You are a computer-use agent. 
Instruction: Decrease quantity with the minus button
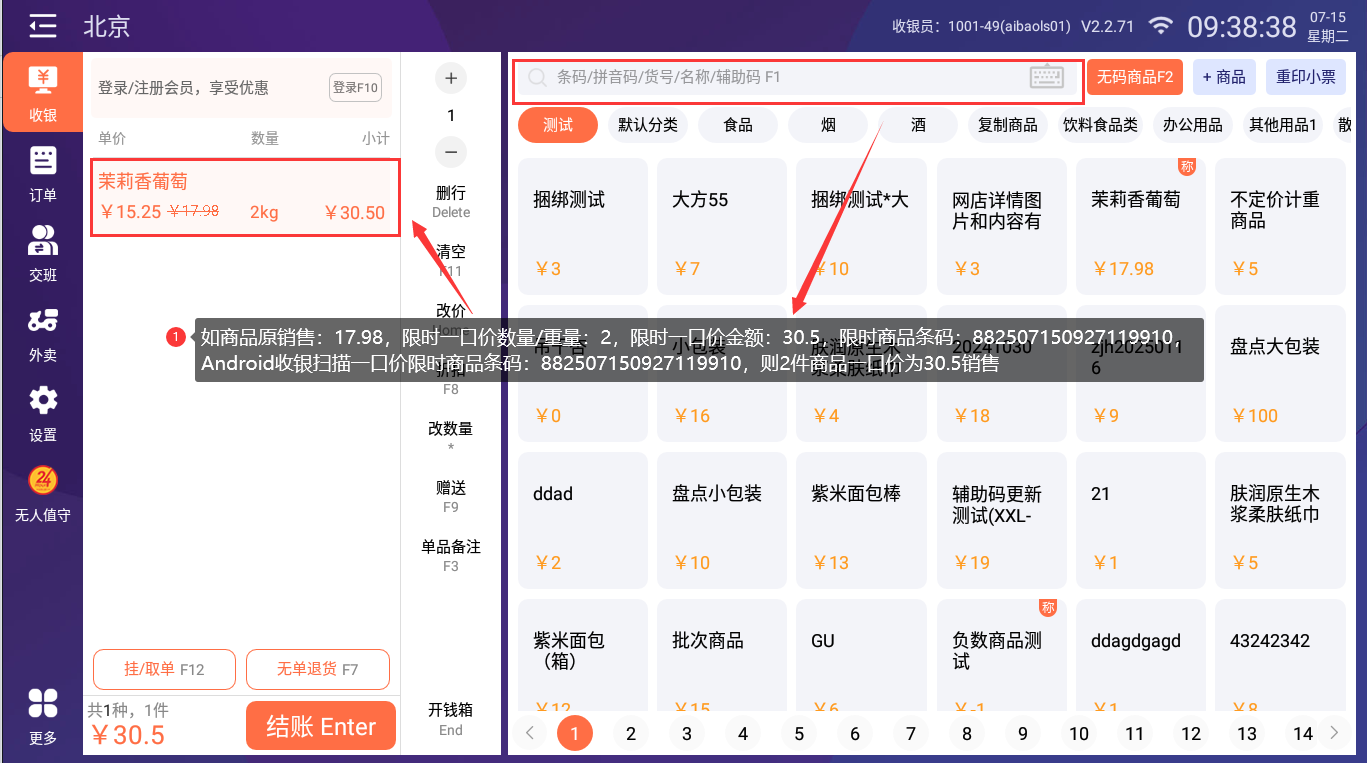[x=450, y=152]
